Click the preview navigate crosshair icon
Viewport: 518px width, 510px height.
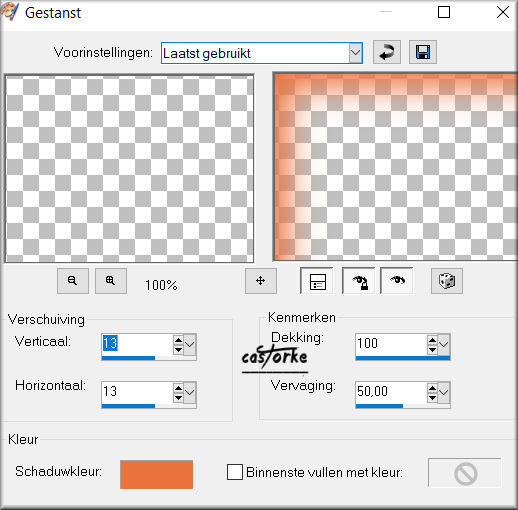pyautogui.click(x=261, y=281)
